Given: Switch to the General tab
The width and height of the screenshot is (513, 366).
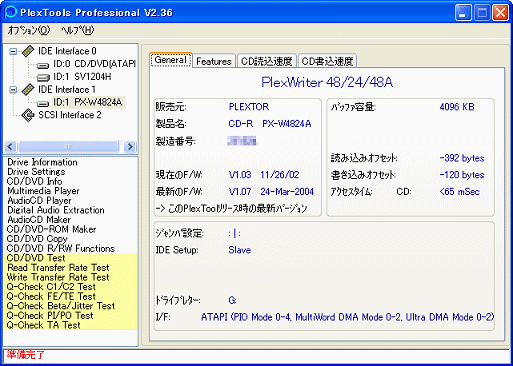Looking at the screenshot, I should [171, 60].
